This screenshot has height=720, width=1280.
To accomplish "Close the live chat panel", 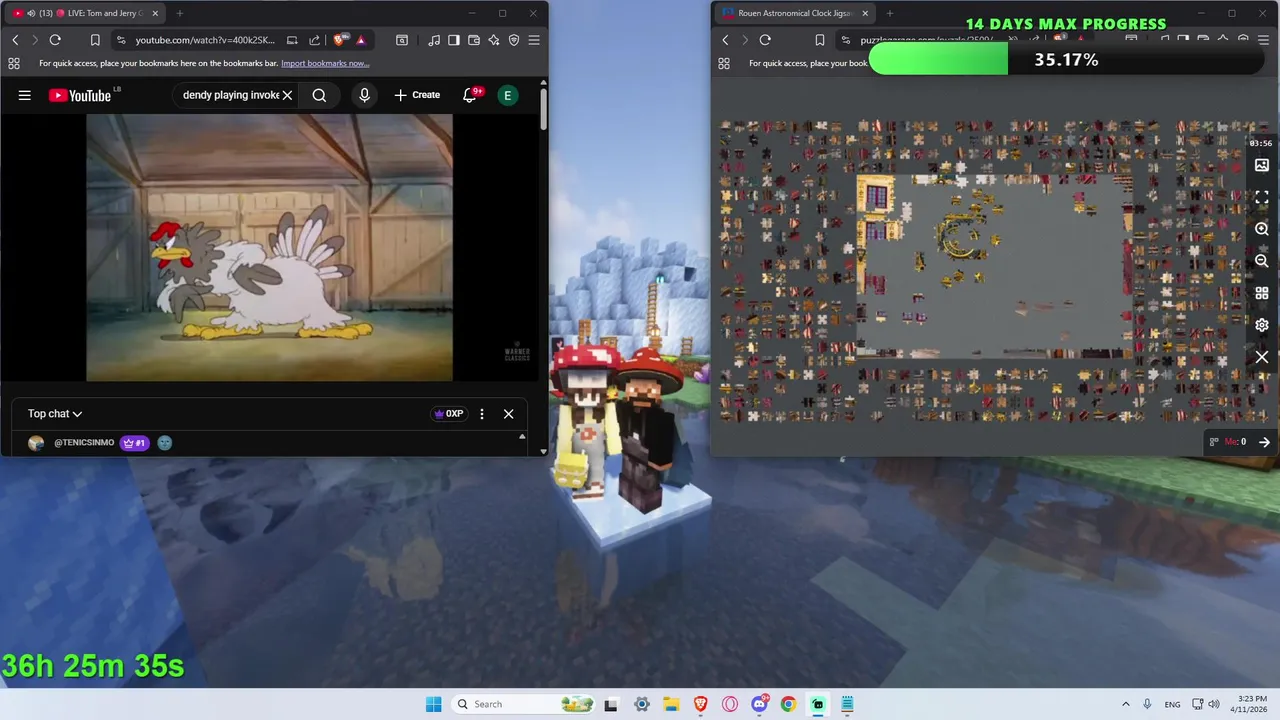I will click(508, 414).
